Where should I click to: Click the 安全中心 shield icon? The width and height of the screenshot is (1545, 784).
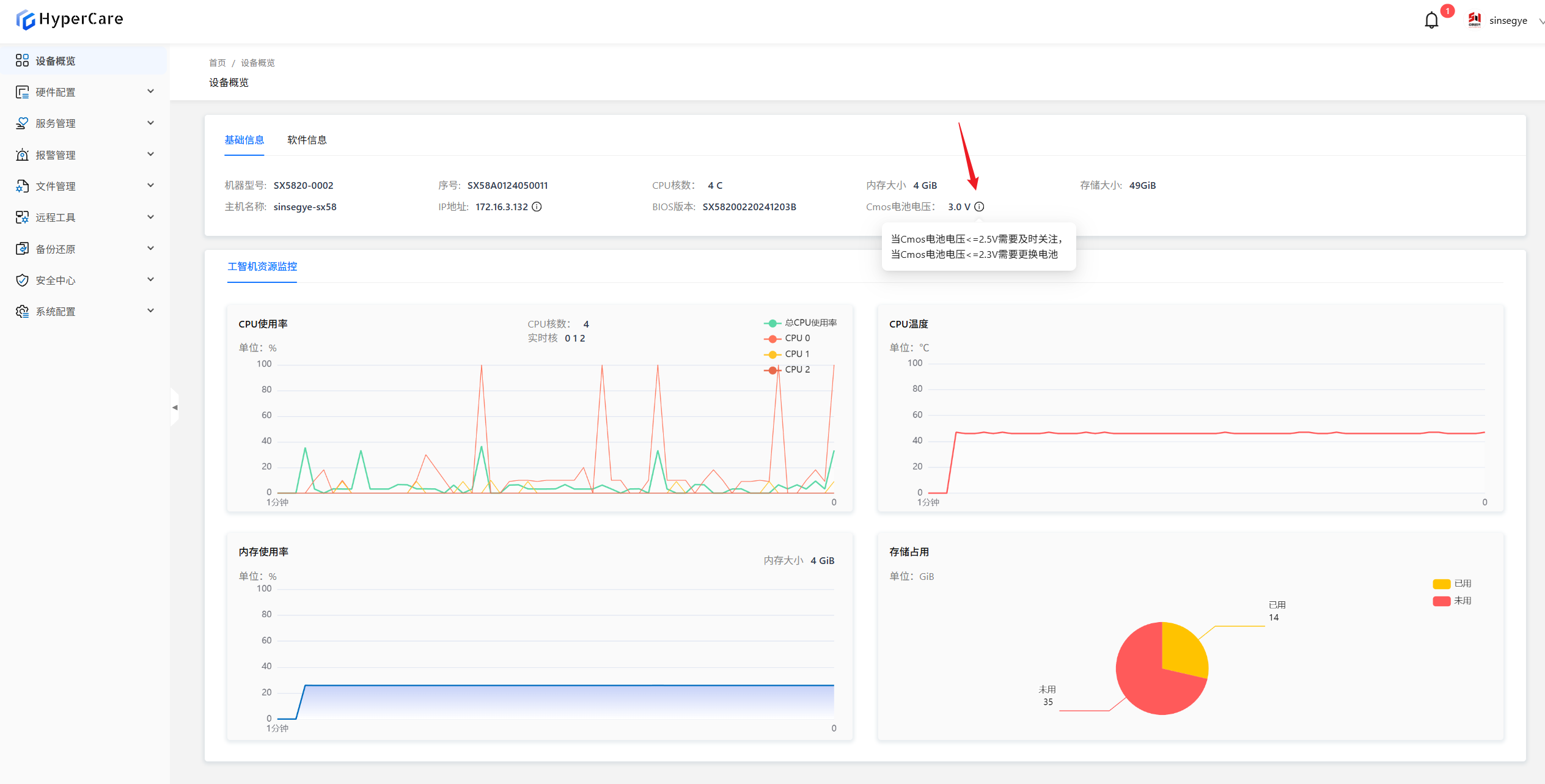tap(22, 280)
